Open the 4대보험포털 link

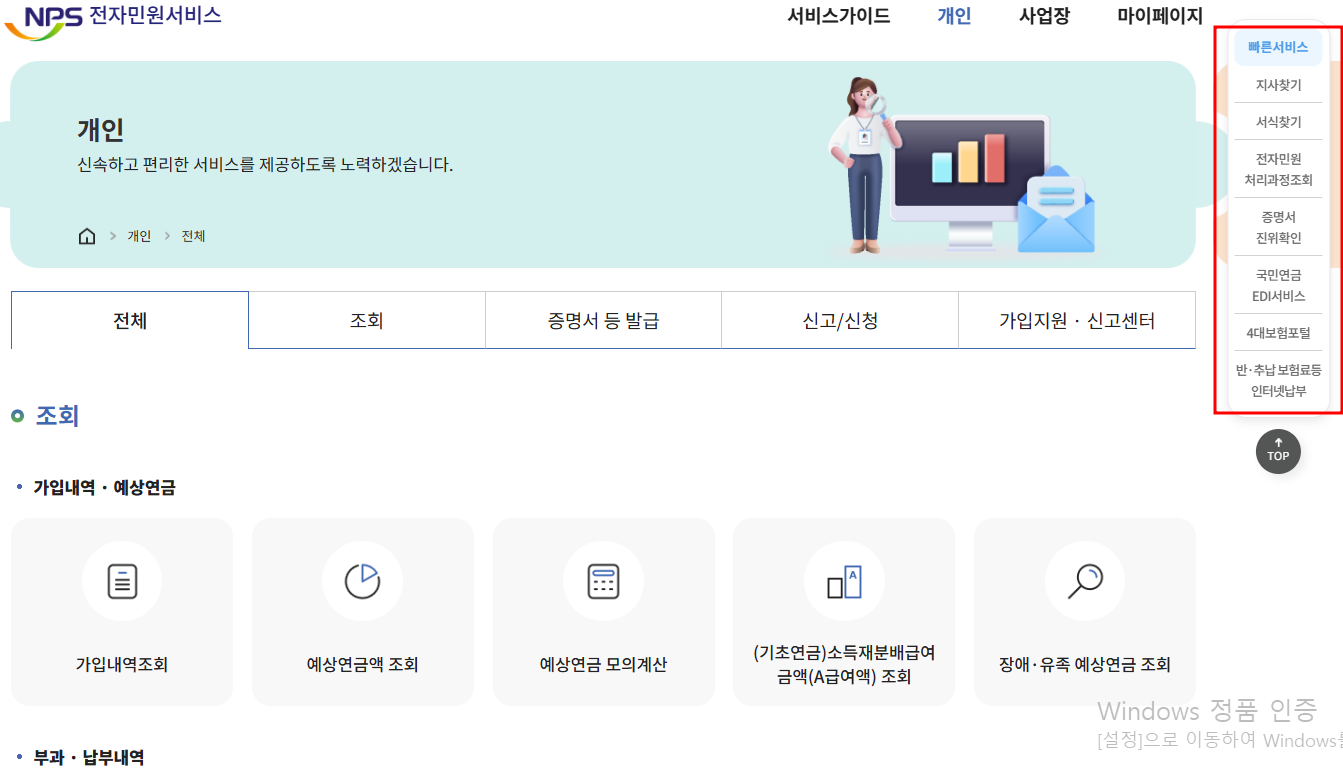(x=1278, y=331)
